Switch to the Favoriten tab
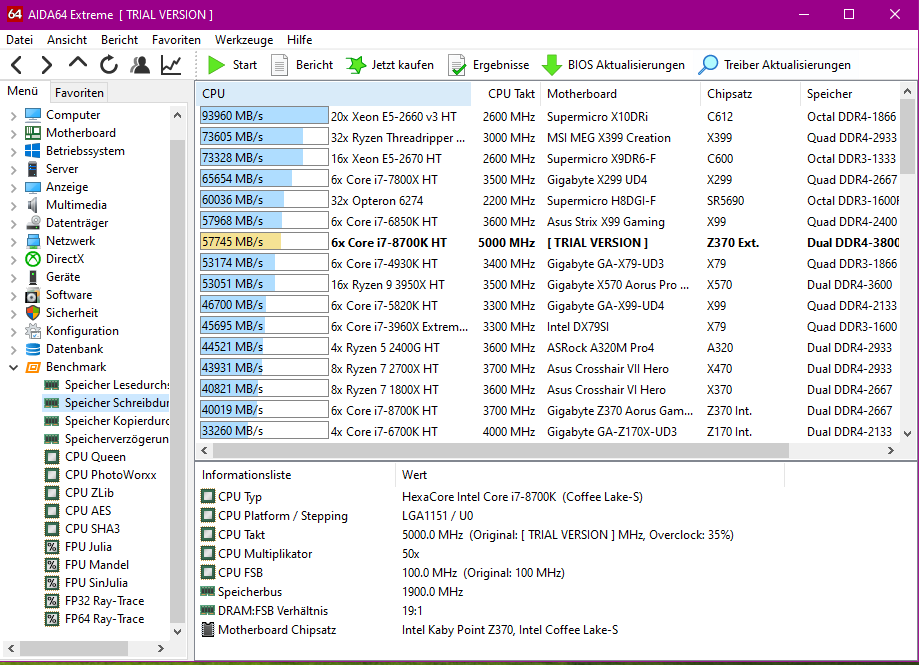This screenshot has width=919, height=665. pos(79,93)
